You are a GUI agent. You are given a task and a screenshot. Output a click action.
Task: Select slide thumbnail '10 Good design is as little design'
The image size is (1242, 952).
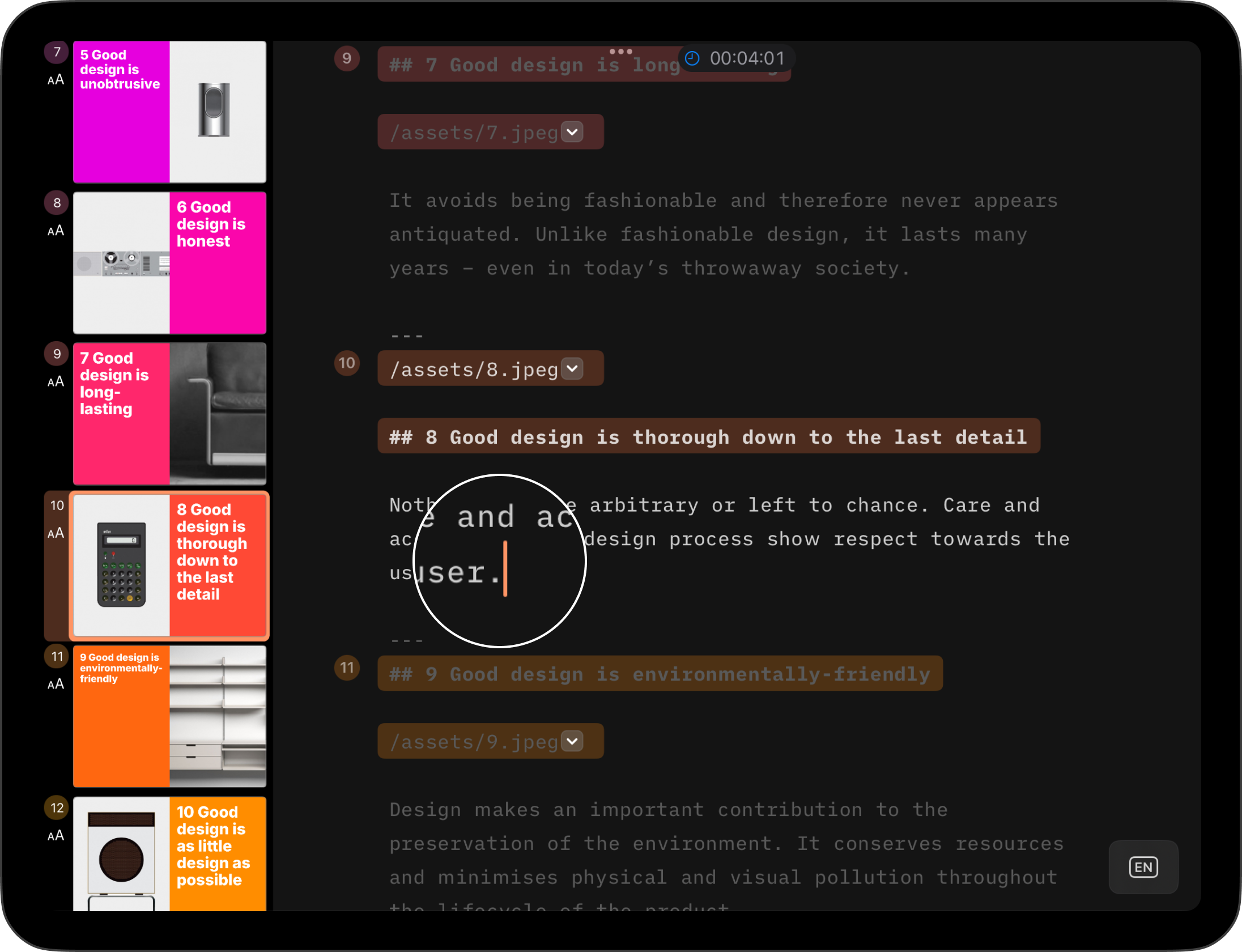coord(169,854)
